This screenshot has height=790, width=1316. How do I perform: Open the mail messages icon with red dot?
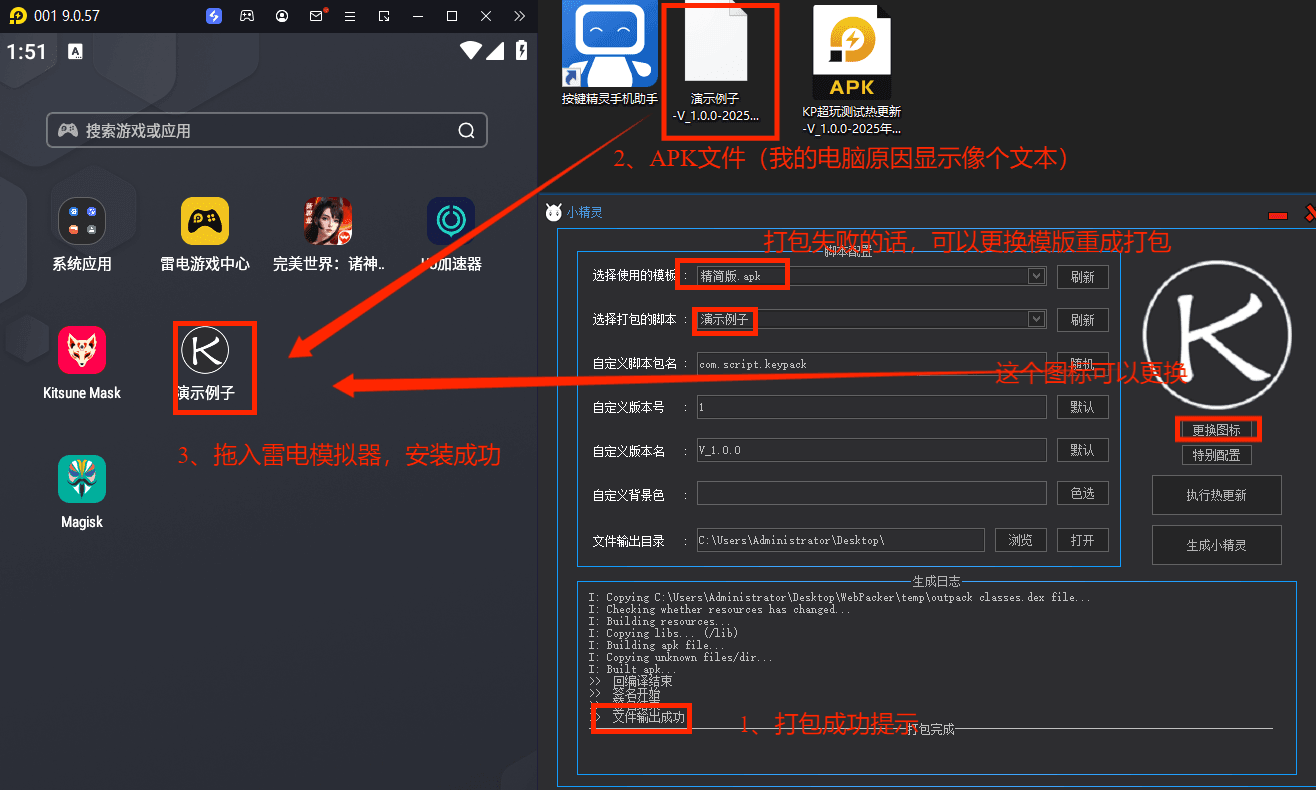point(317,16)
